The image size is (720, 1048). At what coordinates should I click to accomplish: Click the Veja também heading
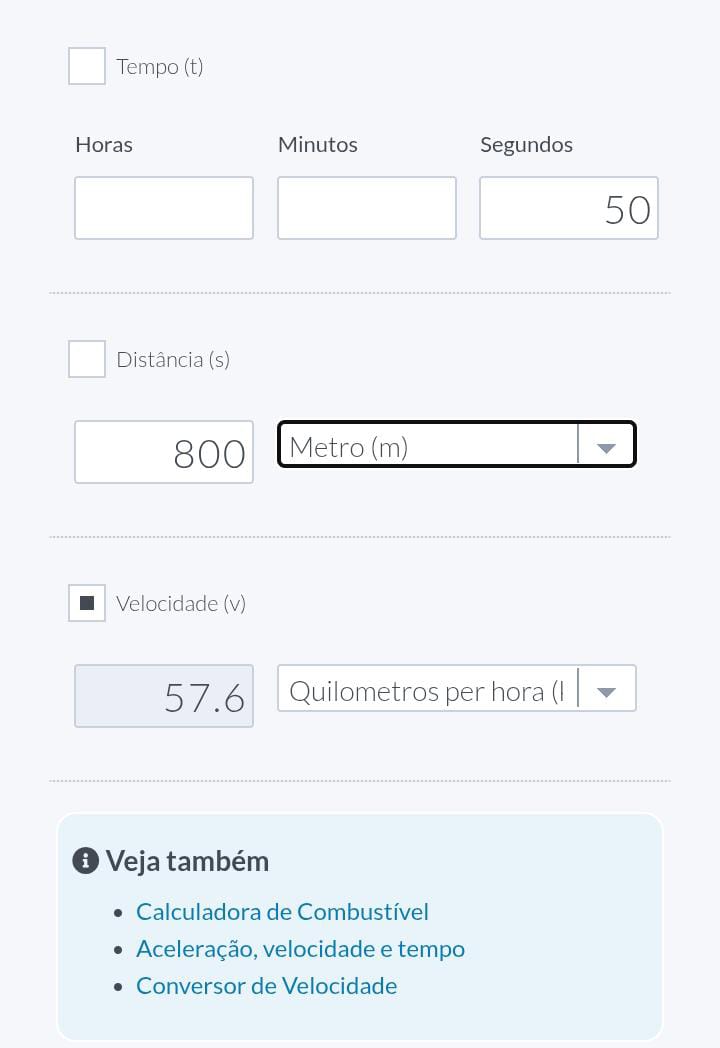[188, 861]
